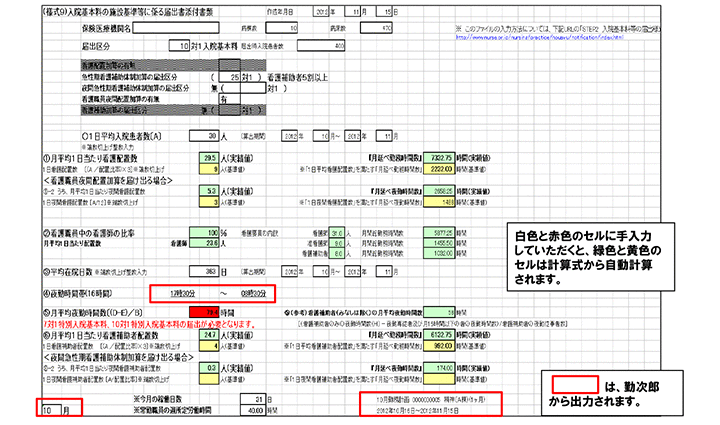
Task: Select green cell 24.7 看護補助者配置数
Action: point(209,335)
